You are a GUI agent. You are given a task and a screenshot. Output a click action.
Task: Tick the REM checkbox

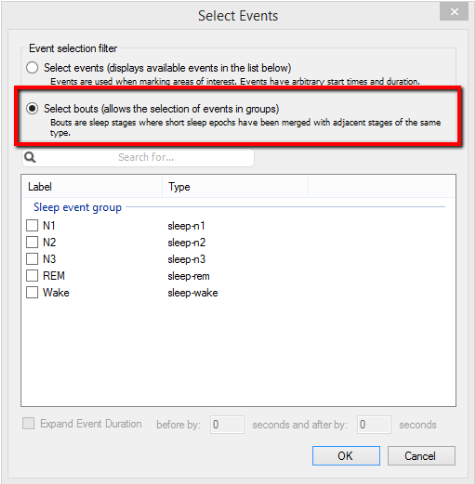[32, 276]
